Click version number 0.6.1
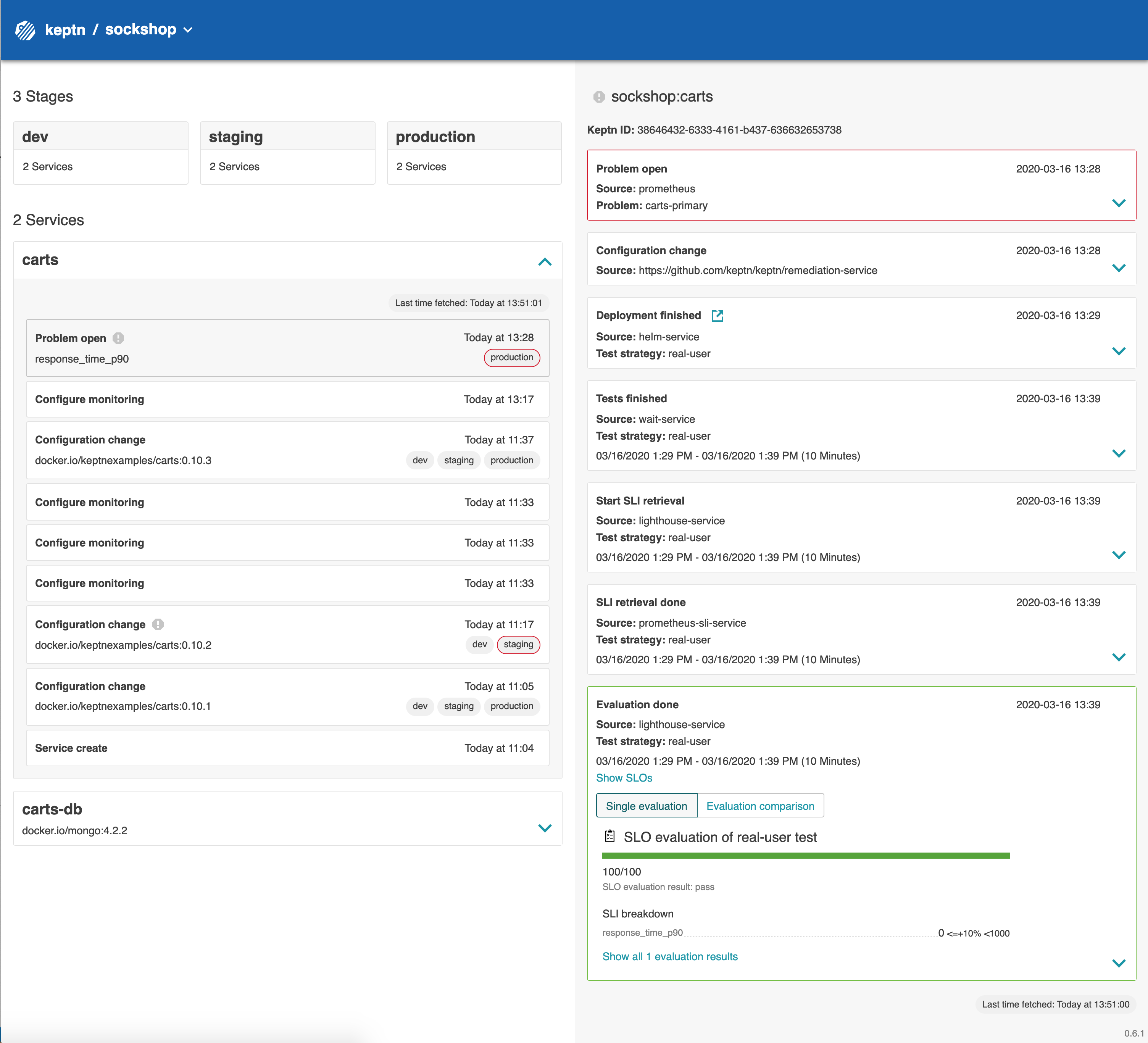This screenshot has width=1148, height=1043. pyautogui.click(x=1134, y=1033)
